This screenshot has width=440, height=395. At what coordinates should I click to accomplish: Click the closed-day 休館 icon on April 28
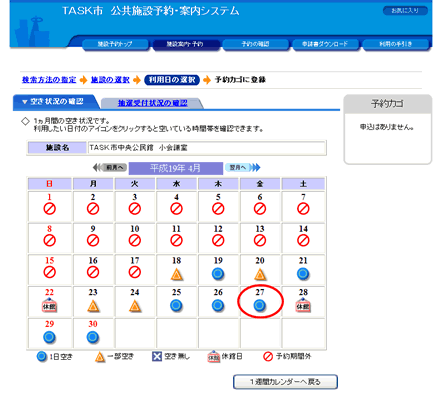pos(303,305)
